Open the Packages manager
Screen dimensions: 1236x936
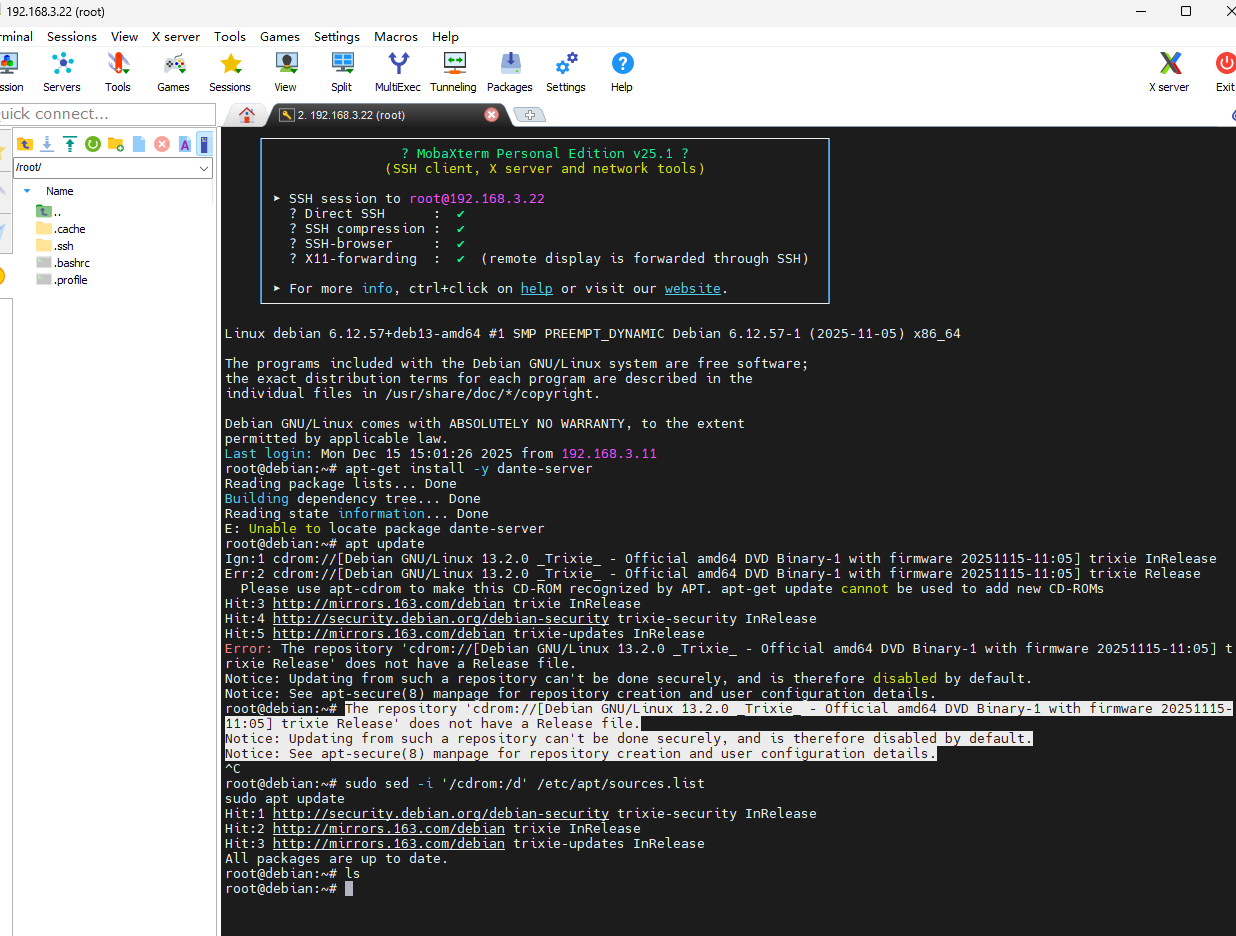click(x=510, y=72)
